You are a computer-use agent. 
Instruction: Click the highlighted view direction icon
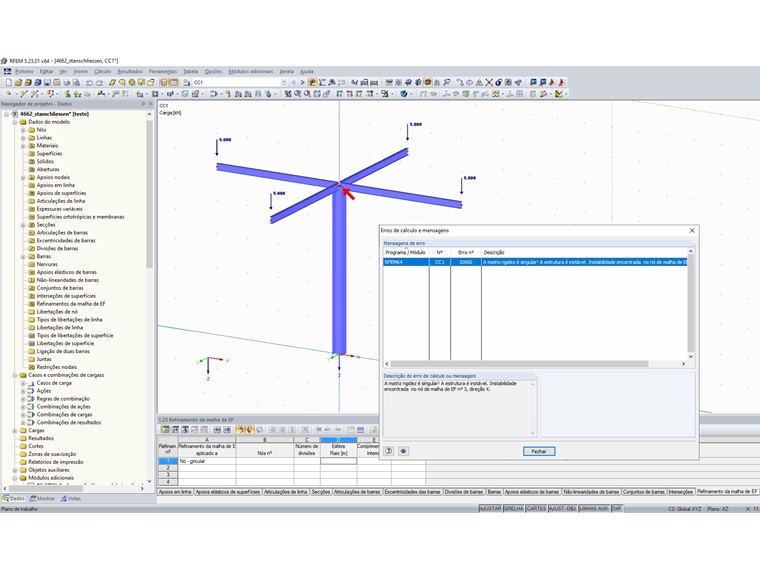428,82
